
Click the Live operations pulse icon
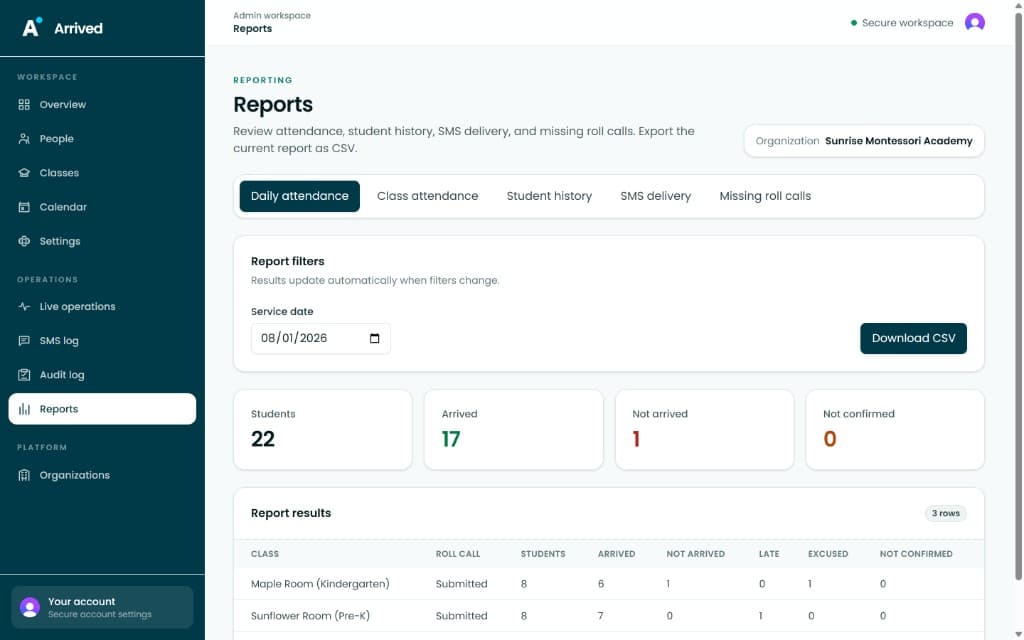point(24,306)
